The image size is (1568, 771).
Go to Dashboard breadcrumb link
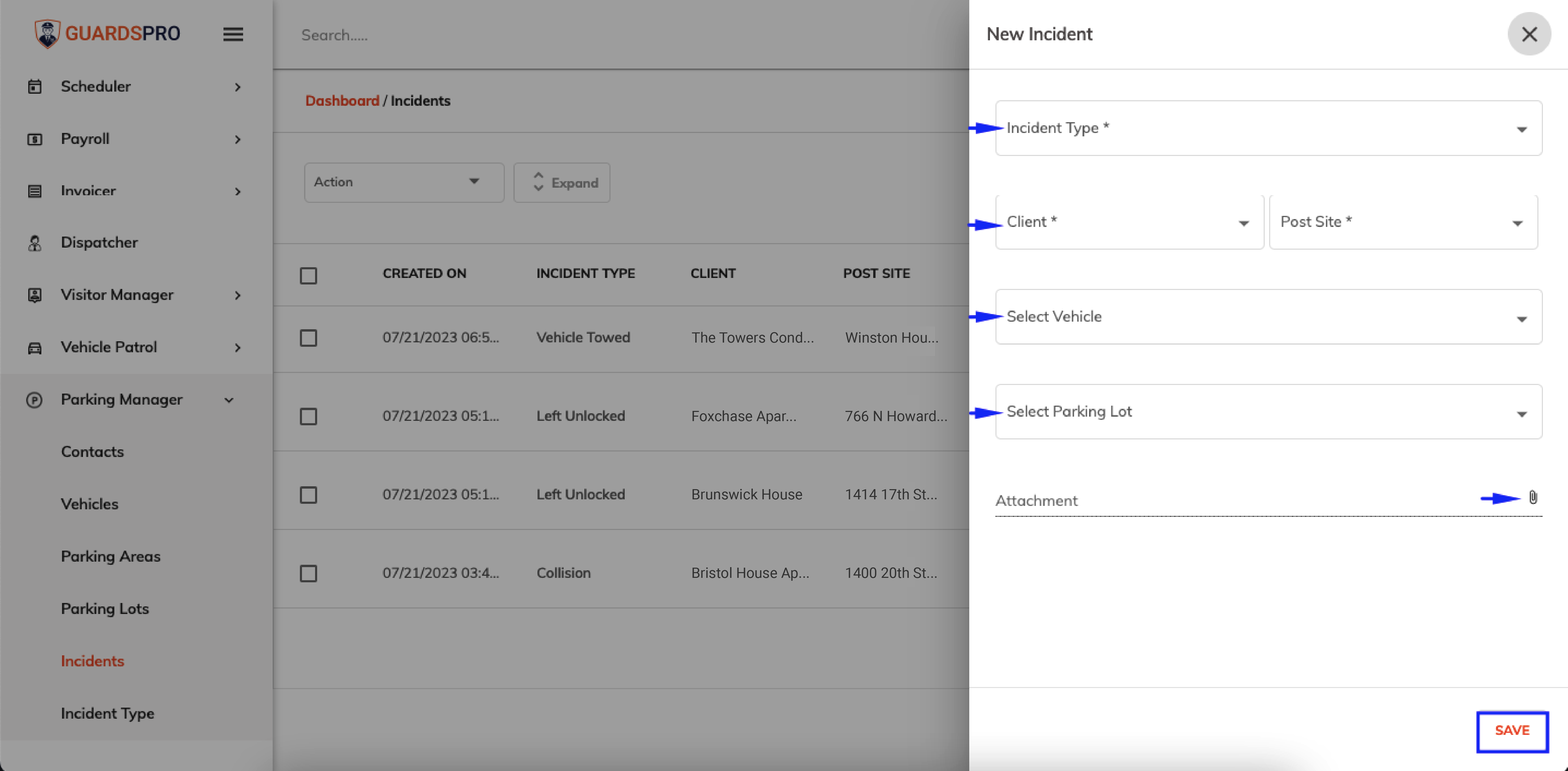[x=342, y=100]
